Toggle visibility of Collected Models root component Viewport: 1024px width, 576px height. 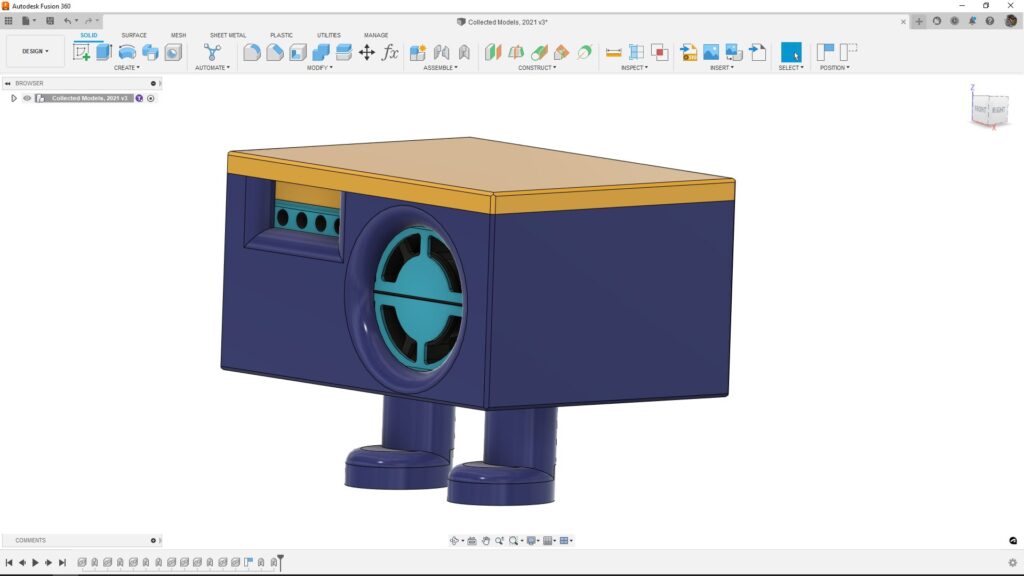(27, 99)
